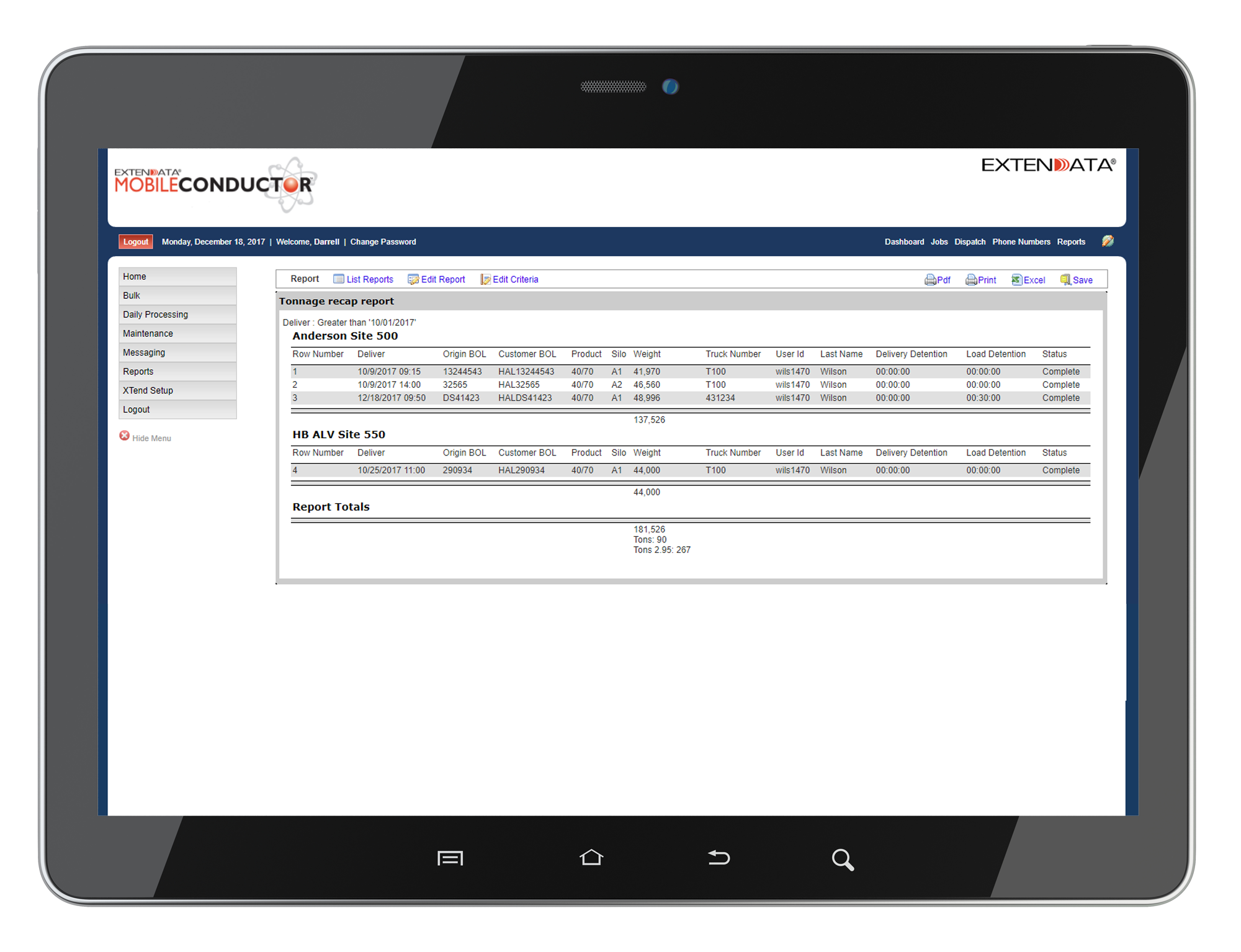The height and width of the screenshot is (952, 1241).
Task: Click truck number 431234 cell
Action: click(x=720, y=398)
